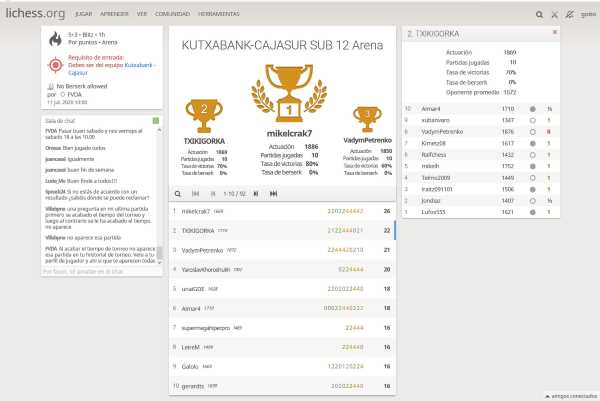Search players with the standings magnifier icon
Screen dimensions: 600x401
pyautogui.click(x=178, y=193)
